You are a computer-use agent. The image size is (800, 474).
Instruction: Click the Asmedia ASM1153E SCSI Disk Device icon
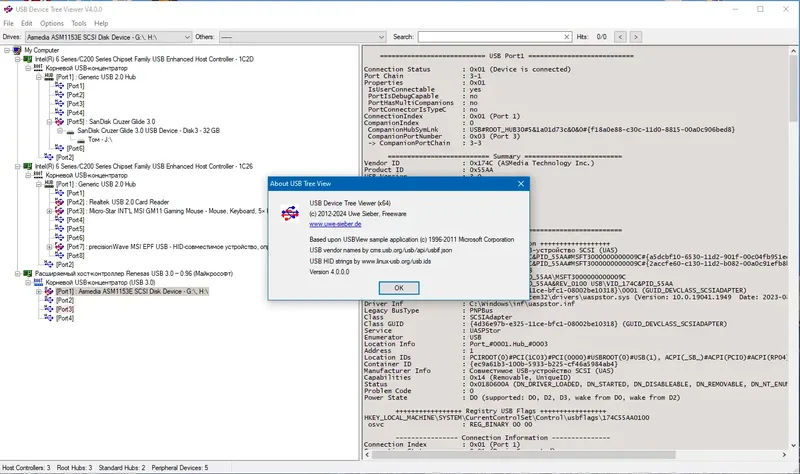[49, 291]
